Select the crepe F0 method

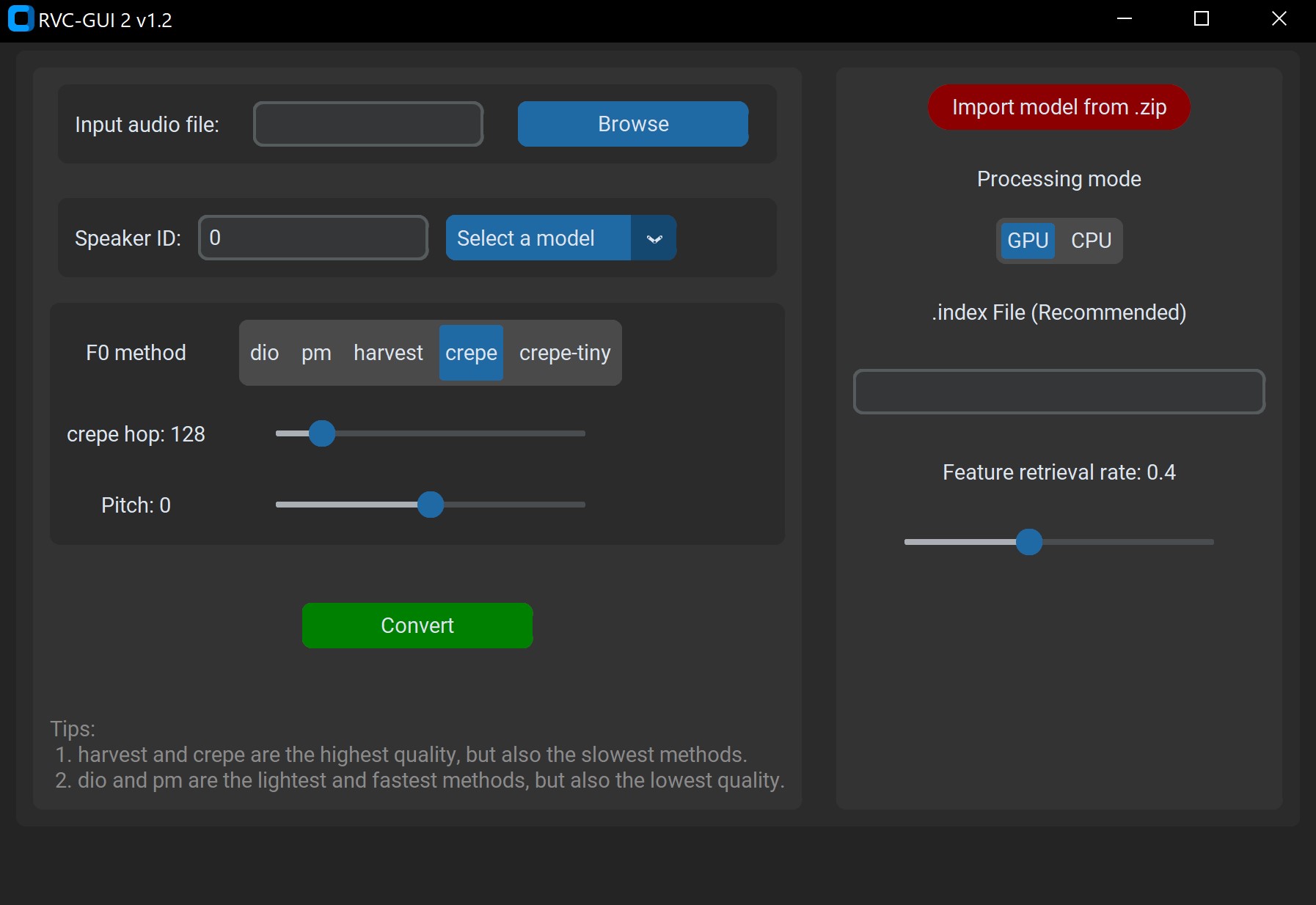471,353
